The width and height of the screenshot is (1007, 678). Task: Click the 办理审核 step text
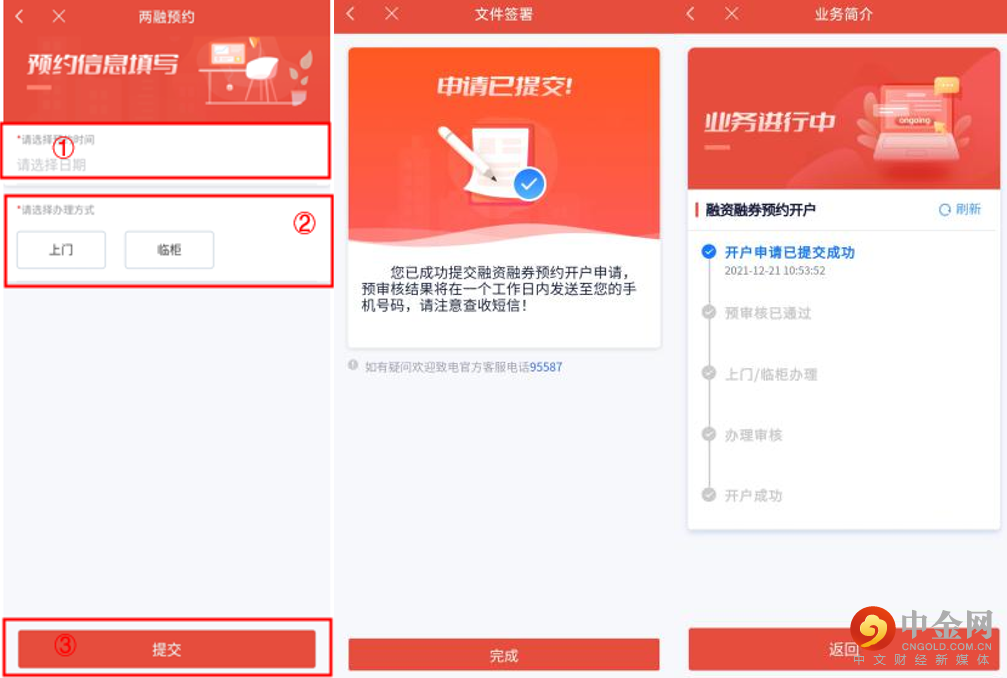(753, 435)
